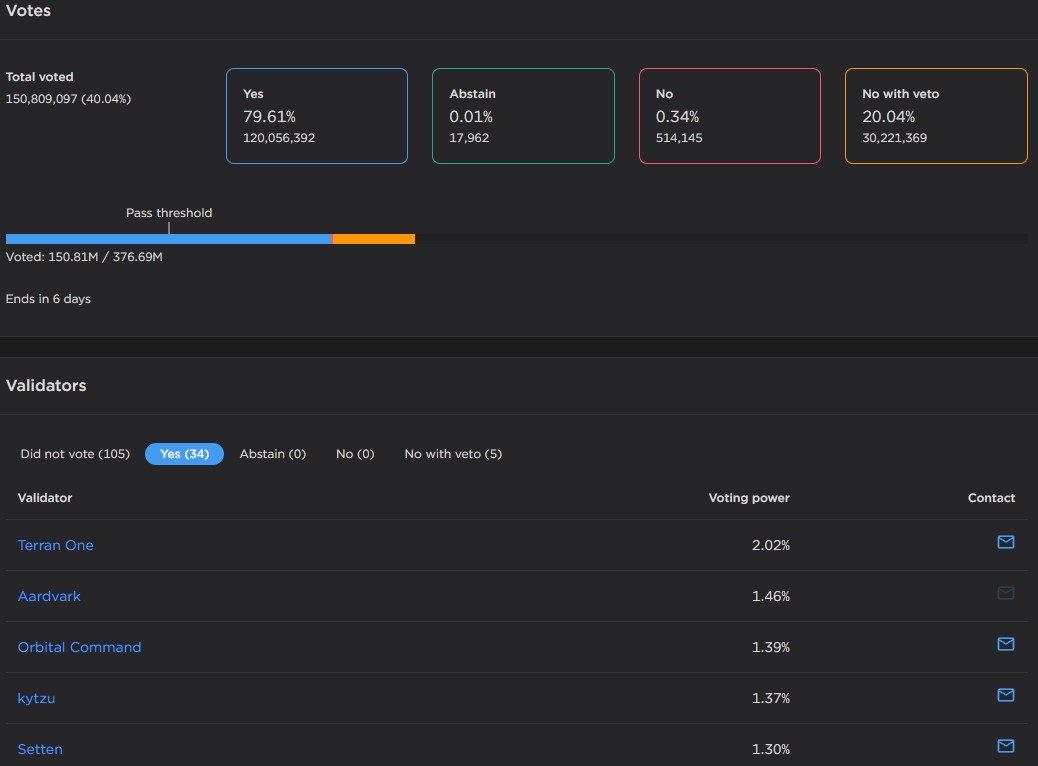Click the blue Yes segment of vote bar
This screenshot has width=1038, height=766.
click(168, 239)
